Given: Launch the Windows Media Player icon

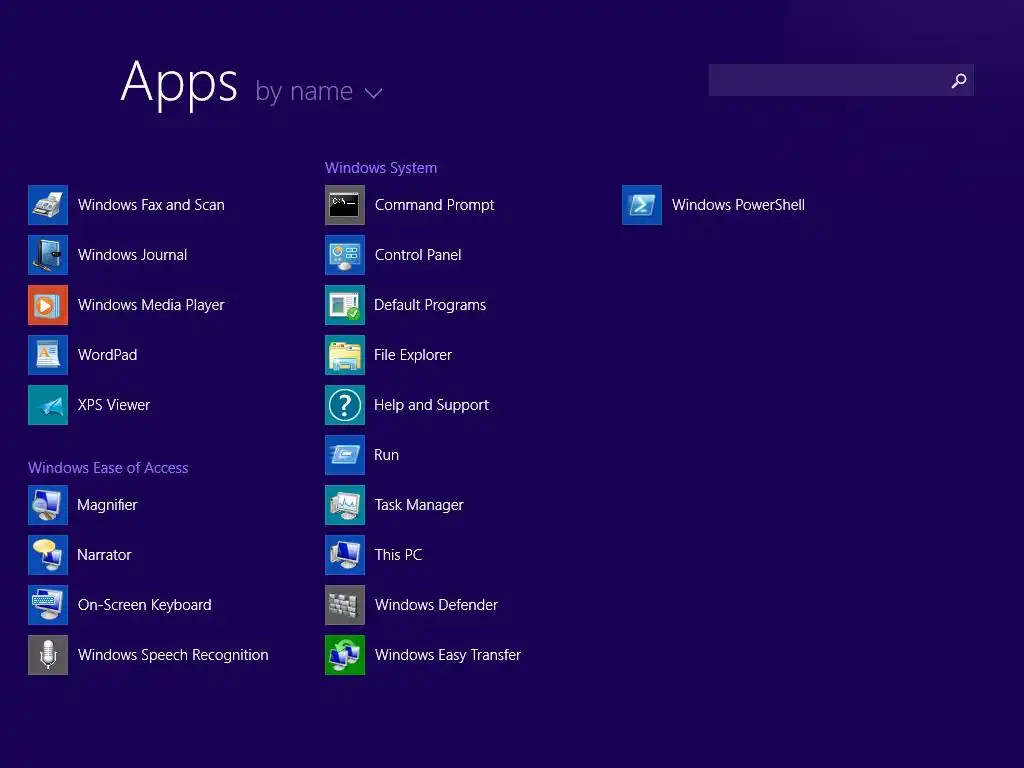Looking at the screenshot, I should [48, 305].
